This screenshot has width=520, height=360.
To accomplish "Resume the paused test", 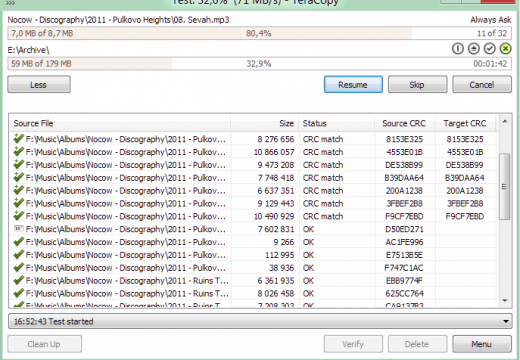I will point(353,85).
